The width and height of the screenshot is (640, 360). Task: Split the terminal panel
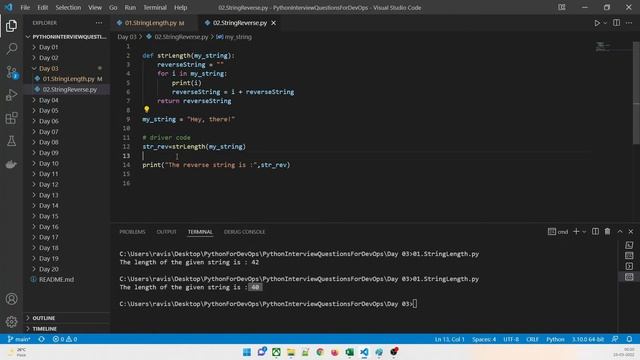coord(596,231)
